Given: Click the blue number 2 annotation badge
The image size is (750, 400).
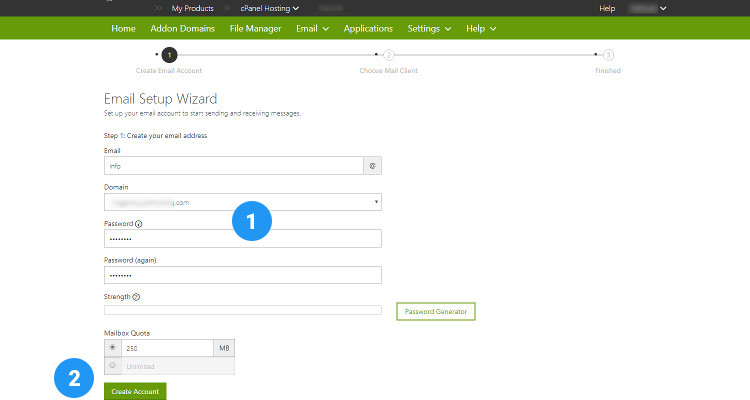Looking at the screenshot, I should tap(74, 377).
